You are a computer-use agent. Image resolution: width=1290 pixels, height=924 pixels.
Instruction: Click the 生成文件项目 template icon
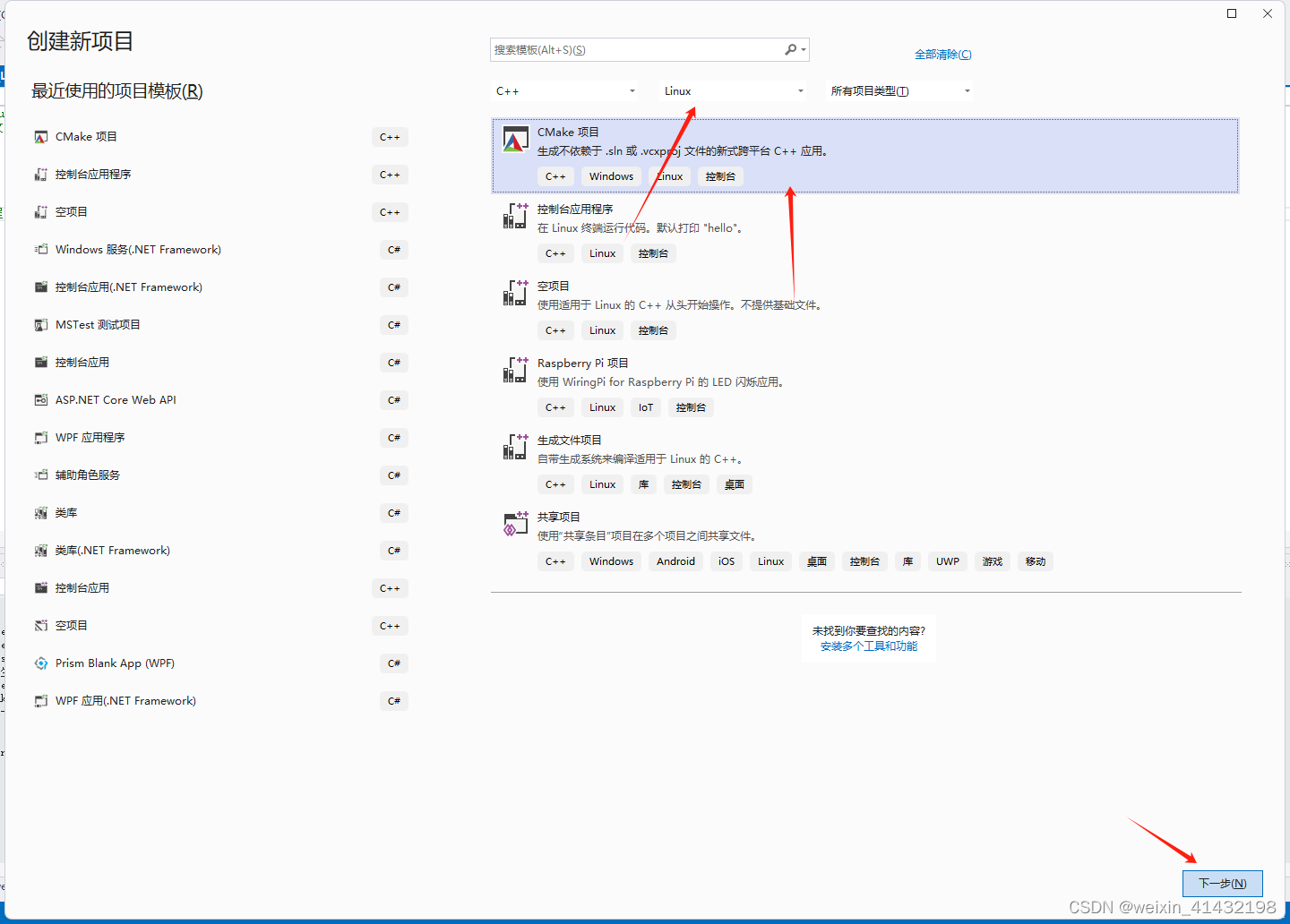[x=515, y=447]
